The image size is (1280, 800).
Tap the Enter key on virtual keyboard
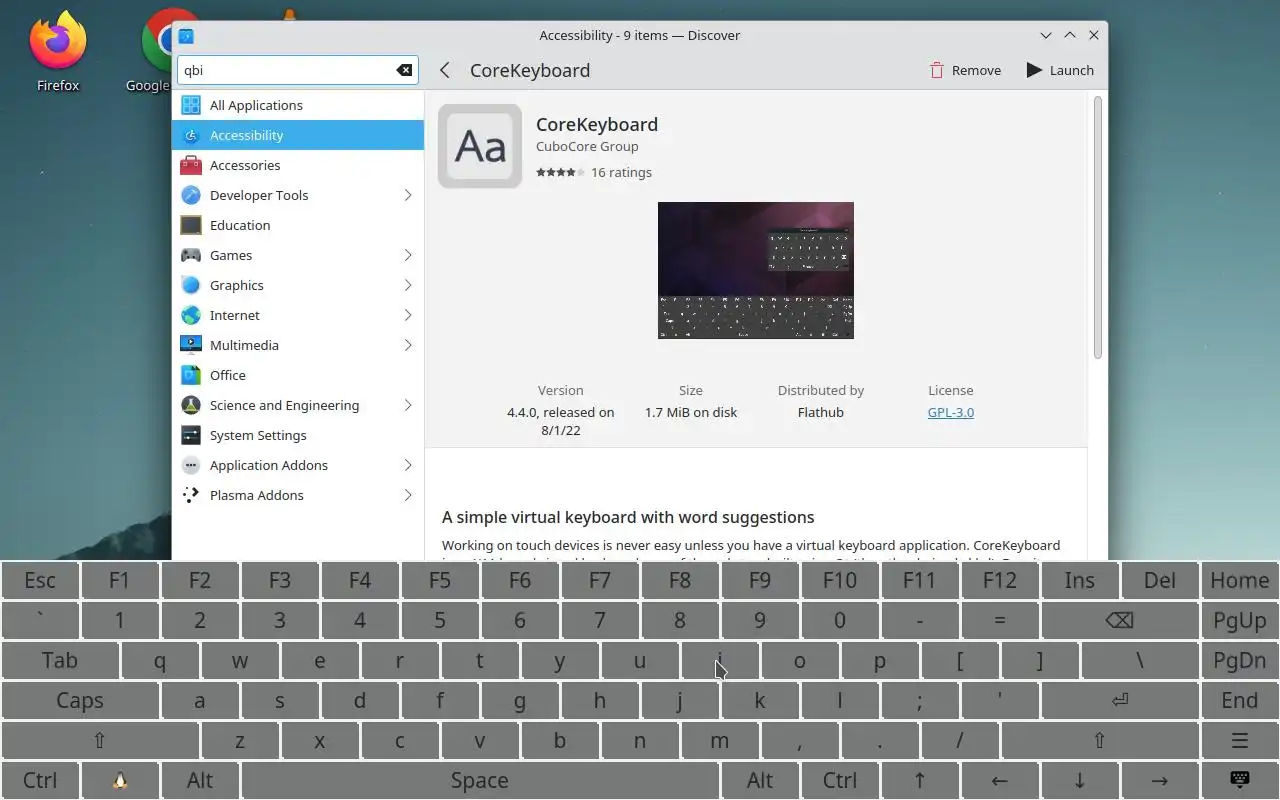1119,701
